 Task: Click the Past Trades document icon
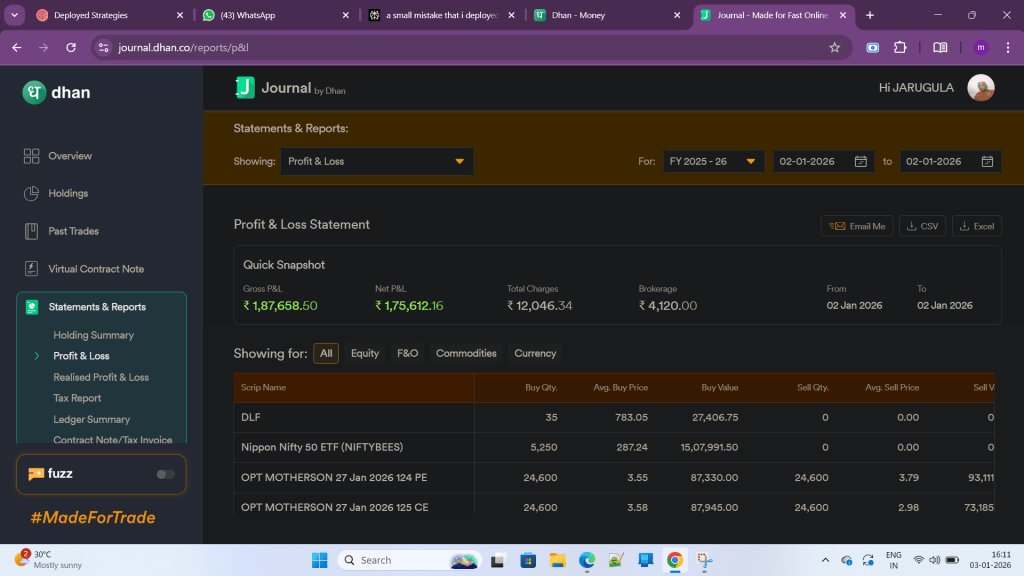click(x=31, y=231)
